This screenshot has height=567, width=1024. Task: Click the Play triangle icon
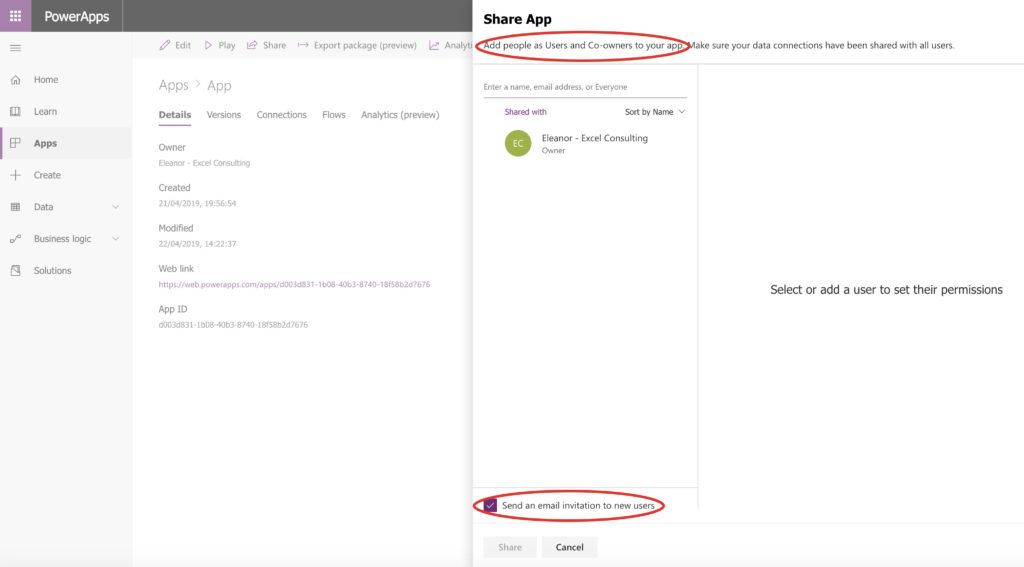208,45
